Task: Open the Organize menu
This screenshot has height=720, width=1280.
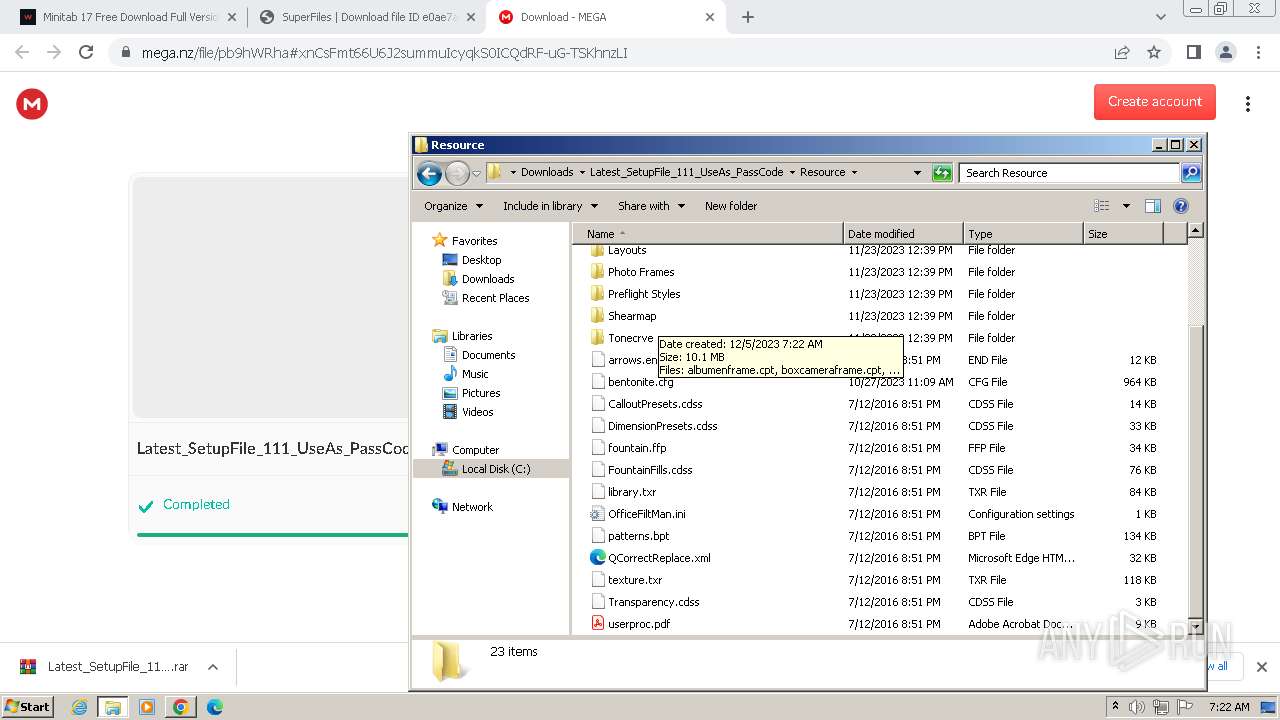Action: pos(453,206)
